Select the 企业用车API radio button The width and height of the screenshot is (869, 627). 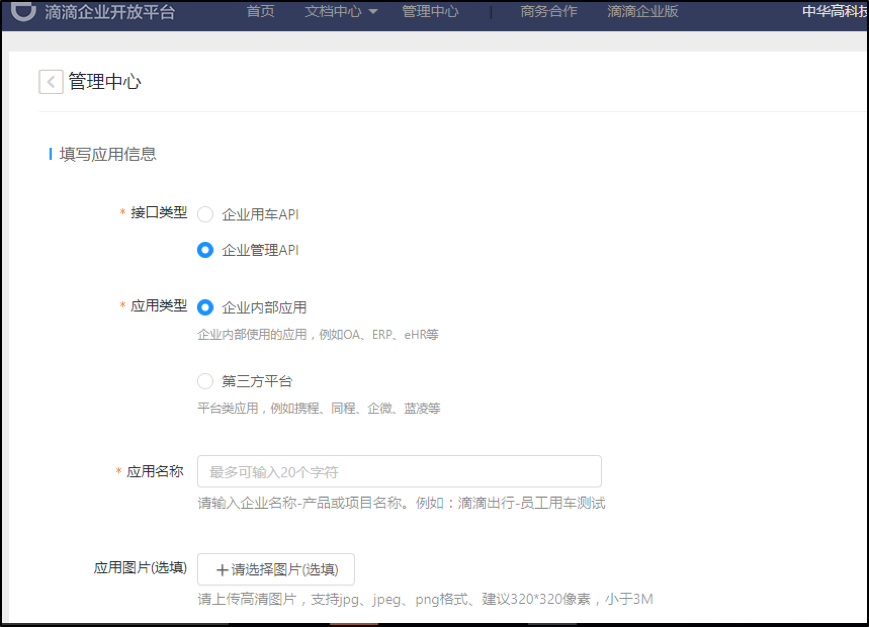tap(205, 214)
